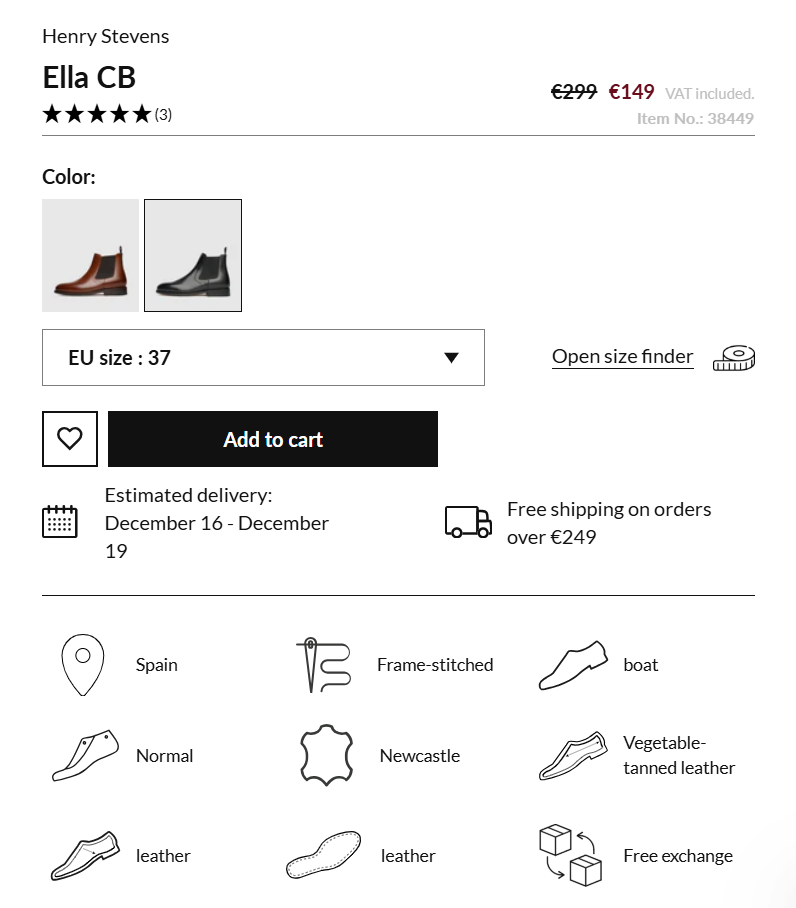
Task: Click the footprint sole leather icon
Action: [322, 856]
